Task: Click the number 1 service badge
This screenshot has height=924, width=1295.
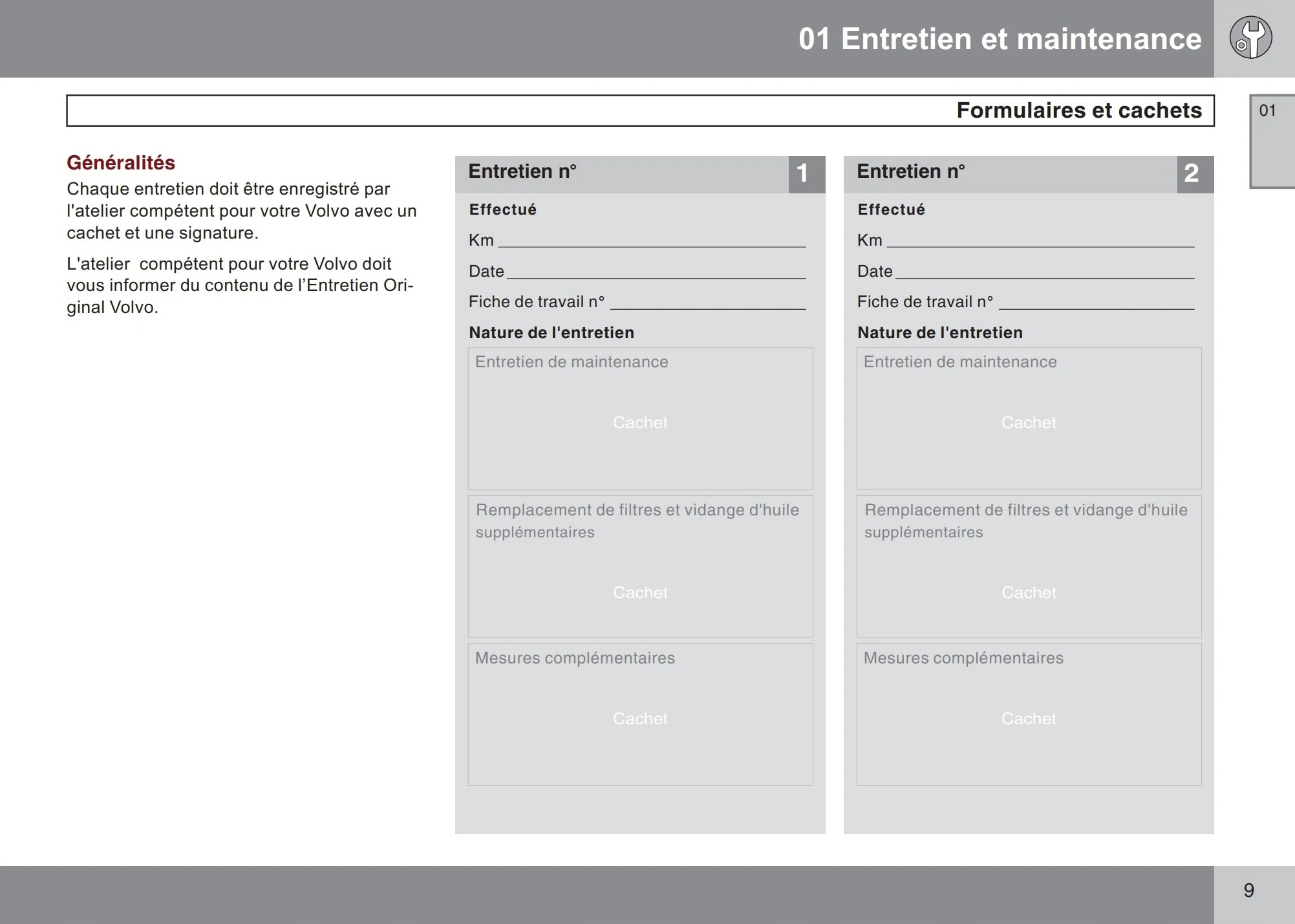Action: click(x=806, y=174)
